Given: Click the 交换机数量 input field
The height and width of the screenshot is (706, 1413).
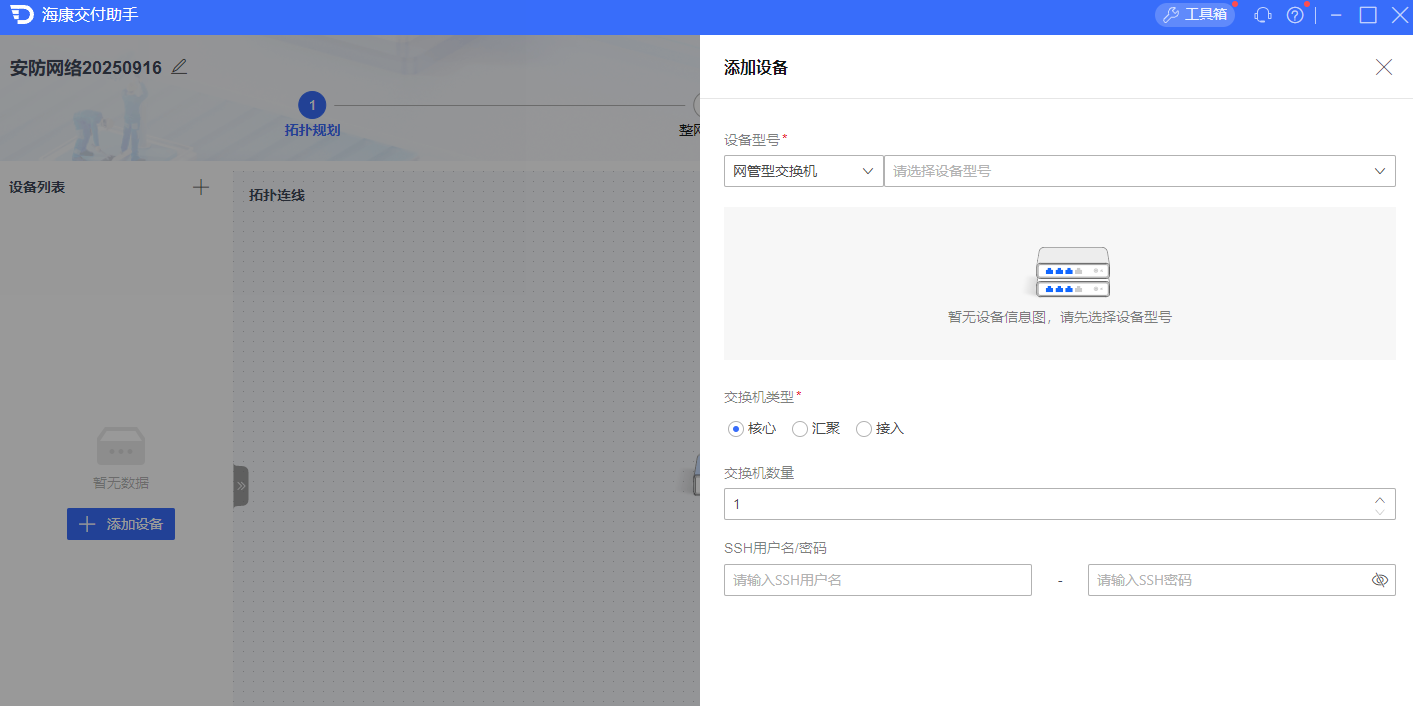Looking at the screenshot, I should 1060,504.
